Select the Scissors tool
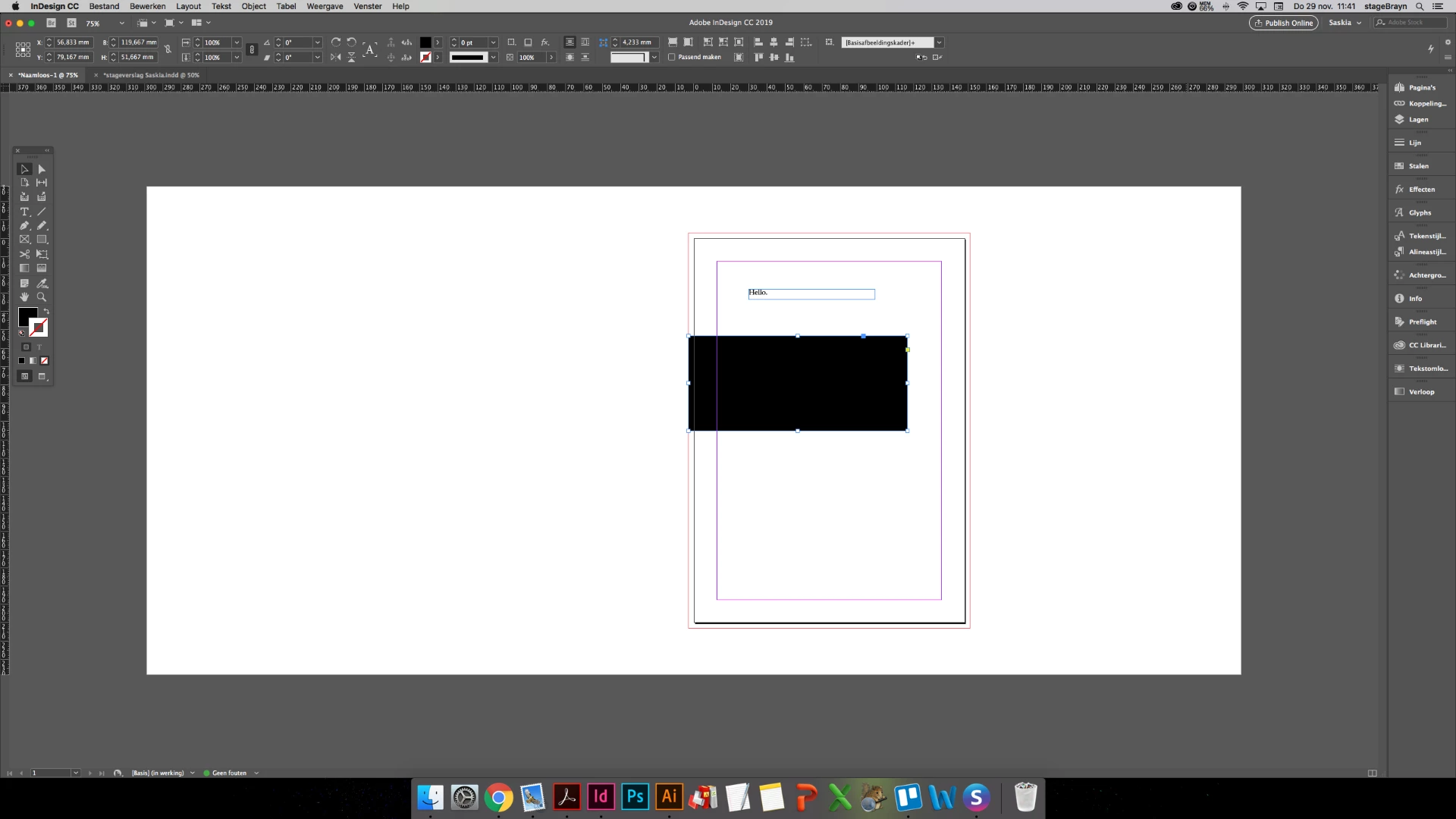This screenshot has width=1456, height=819. [24, 254]
